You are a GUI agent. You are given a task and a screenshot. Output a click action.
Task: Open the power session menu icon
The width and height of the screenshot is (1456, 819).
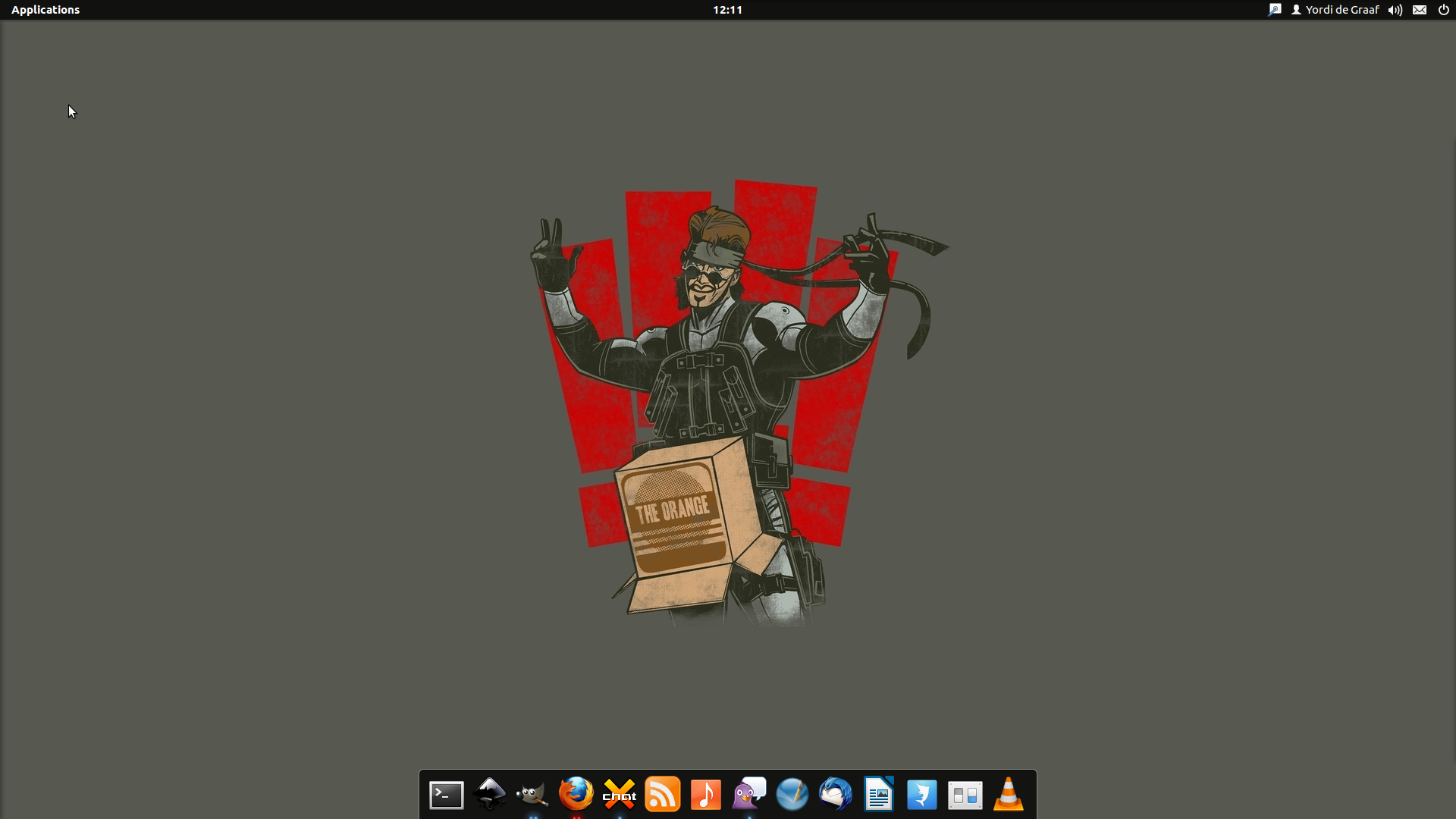click(x=1444, y=10)
